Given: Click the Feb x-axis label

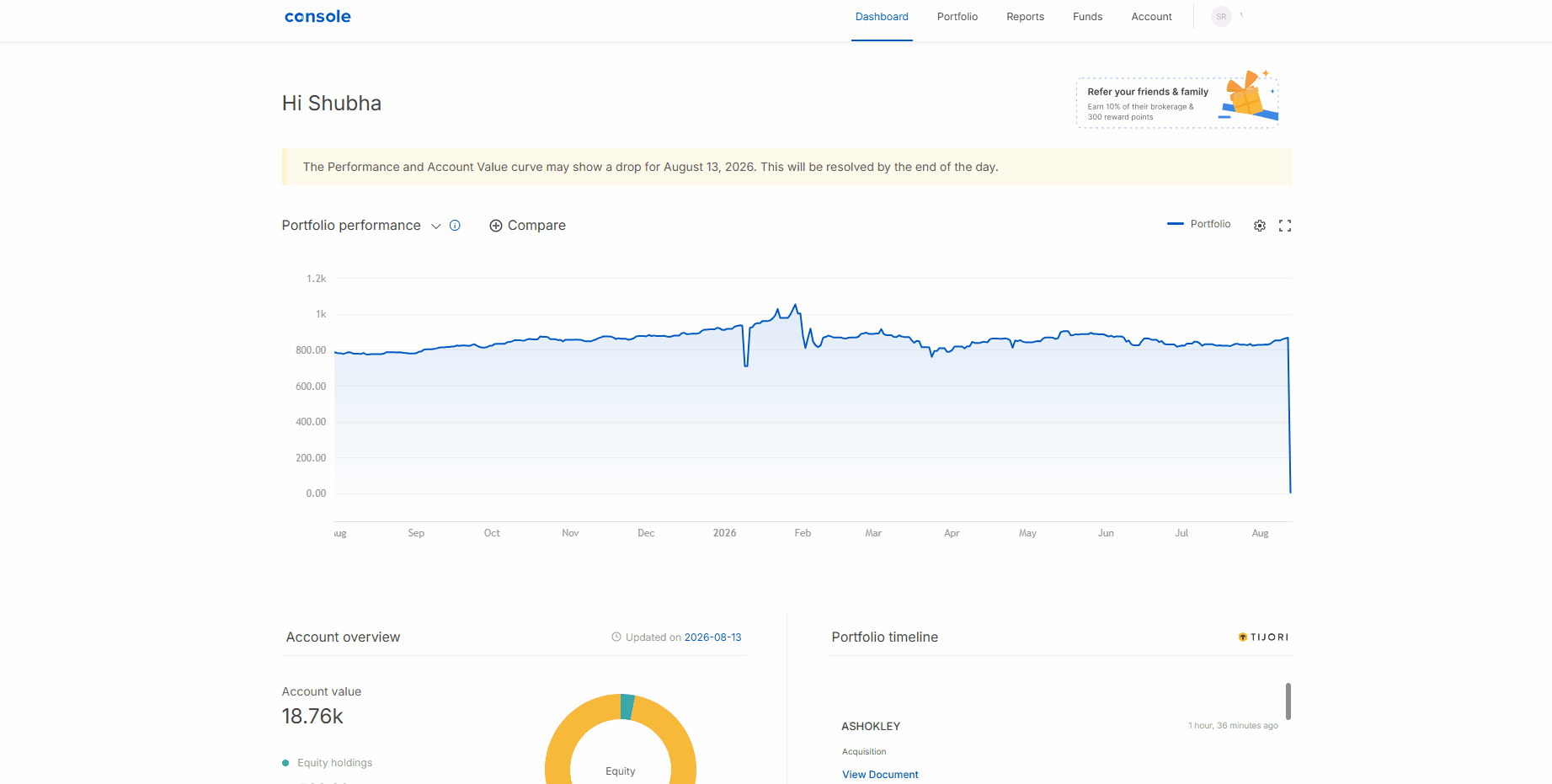Looking at the screenshot, I should [803, 533].
